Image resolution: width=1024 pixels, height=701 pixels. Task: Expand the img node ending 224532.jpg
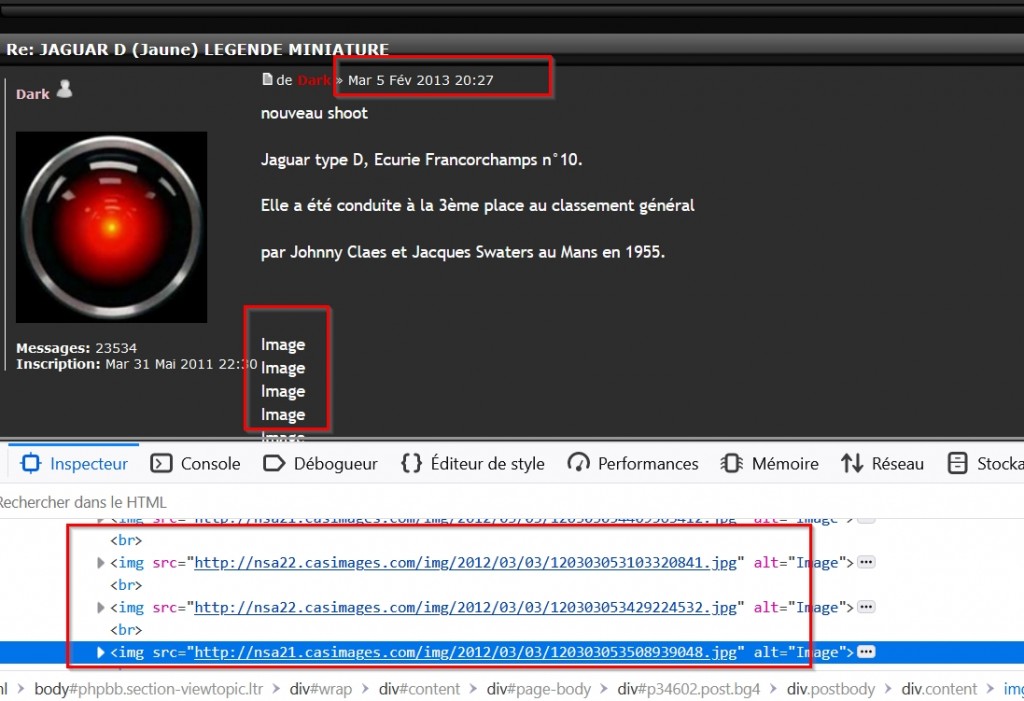point(100,608)
